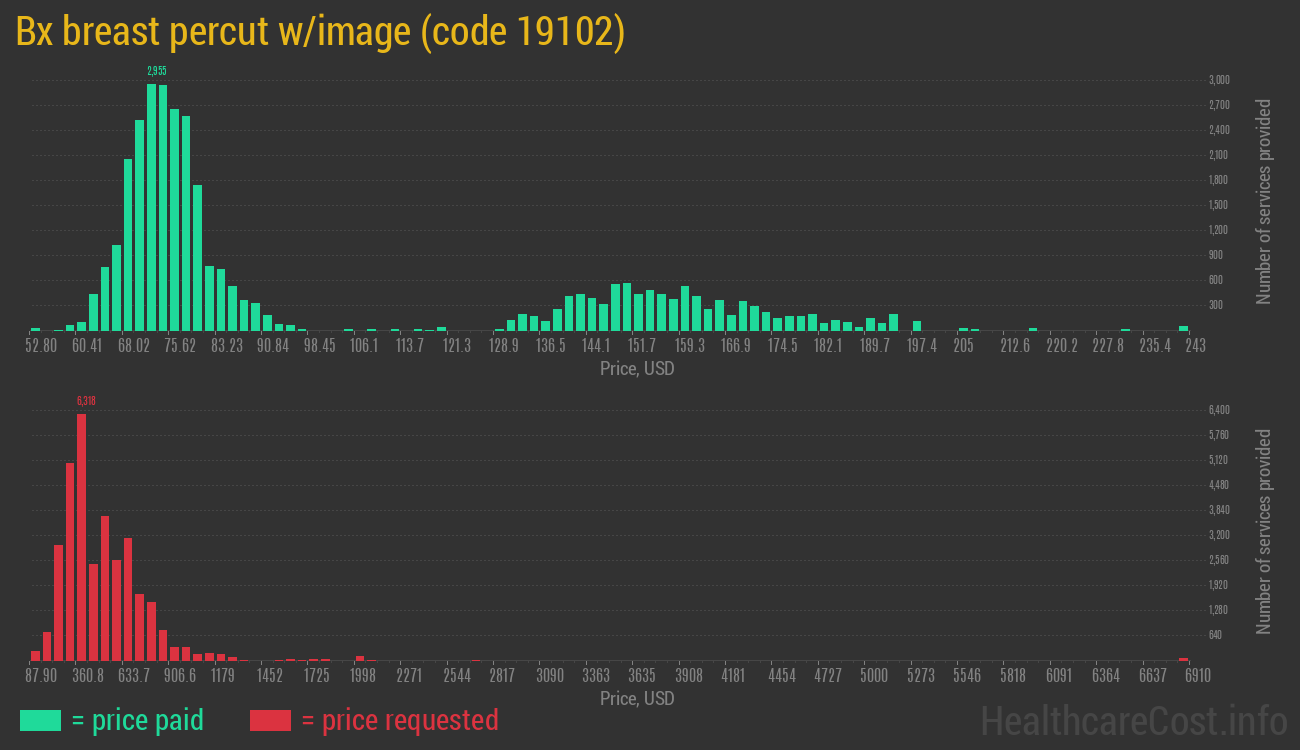Screen dimensions: 1300x750
Task: Click the 6,318 peak value label
Action: pyautogui.click(x=86, y=401)
